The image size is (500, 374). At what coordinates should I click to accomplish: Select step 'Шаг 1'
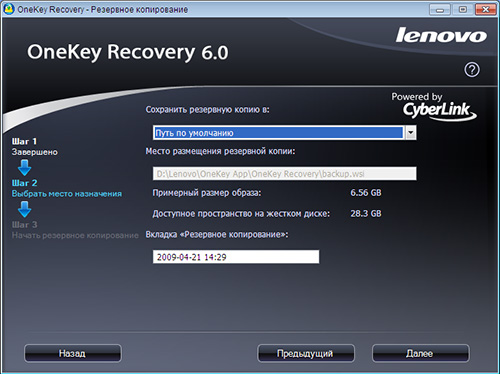[24, 141]
